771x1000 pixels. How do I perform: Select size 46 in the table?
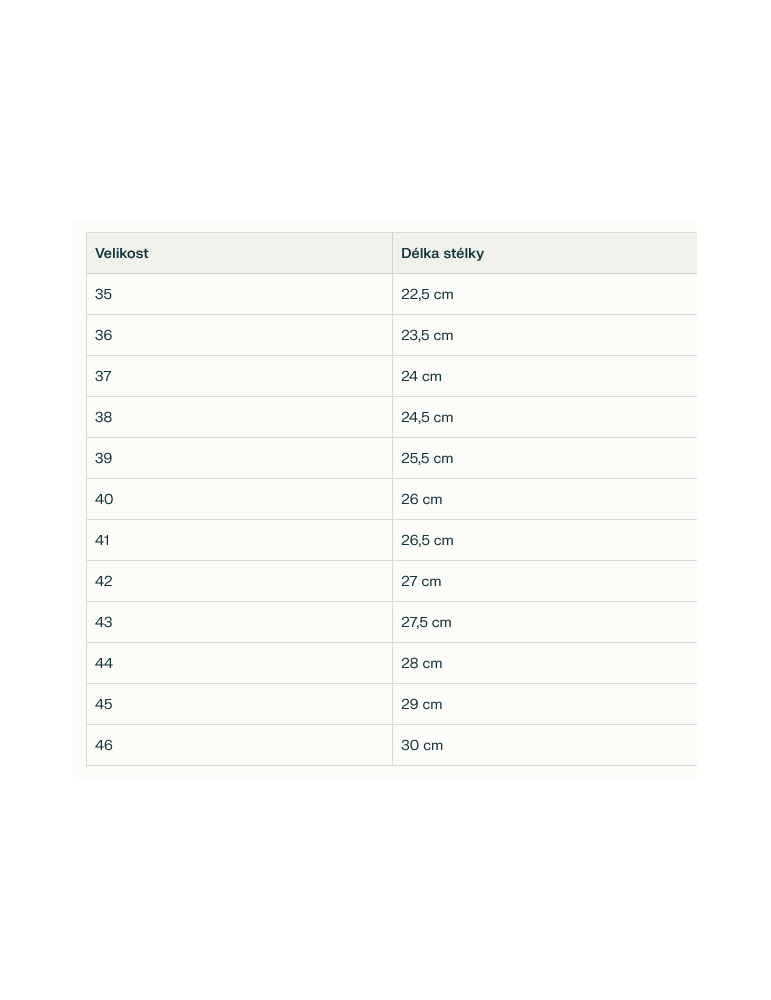104,745
